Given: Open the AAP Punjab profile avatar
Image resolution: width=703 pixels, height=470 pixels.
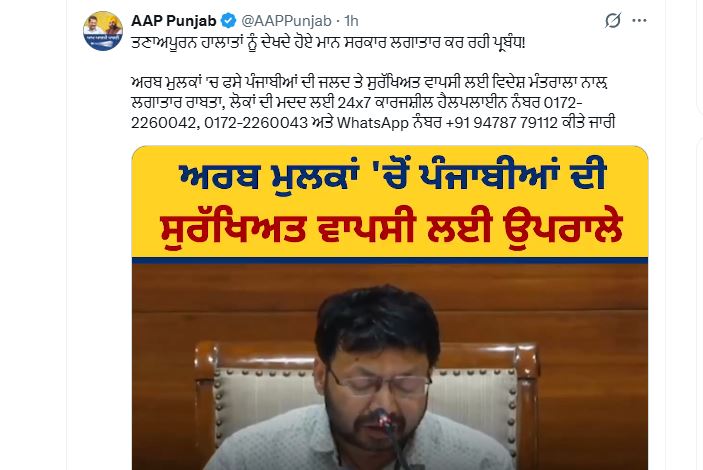Looking at the screenshot, I should [x=103, y=31].
